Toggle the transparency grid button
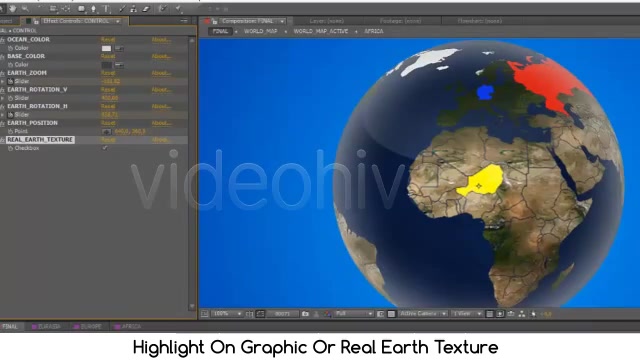Screen dimensions: 640x360 click(391, 314)
